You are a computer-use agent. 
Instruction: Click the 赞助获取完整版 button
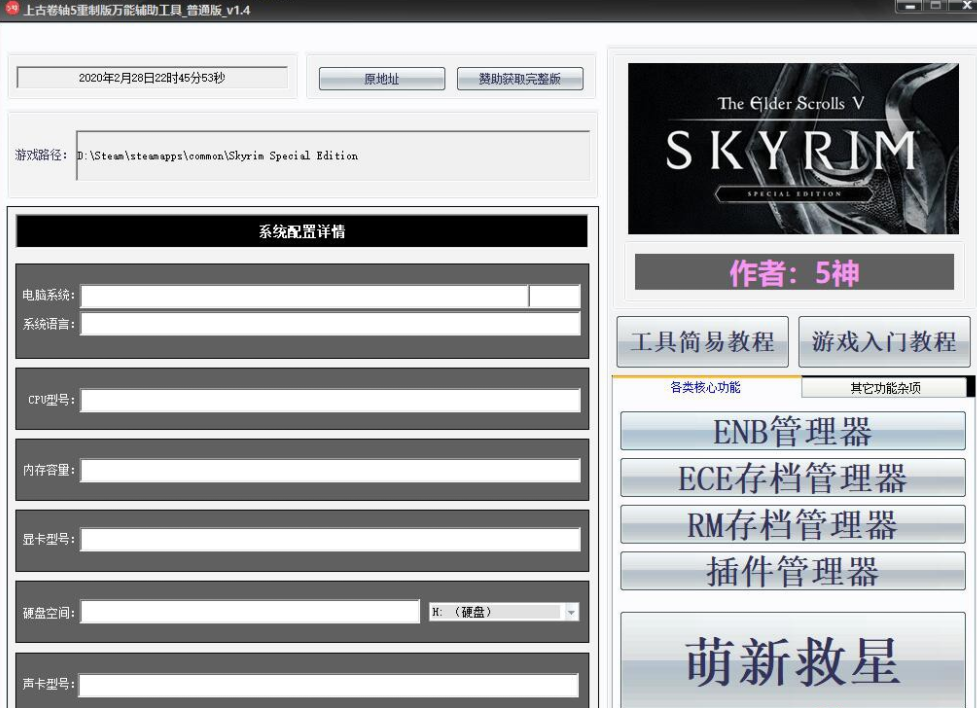520,79
